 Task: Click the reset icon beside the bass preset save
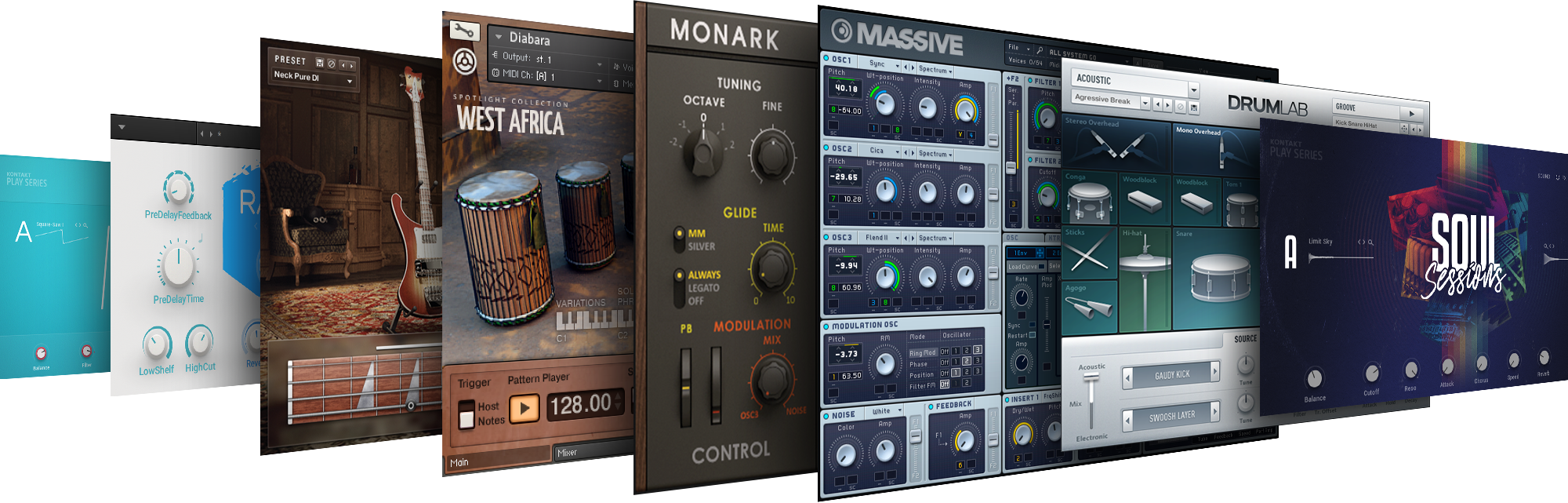[x=332, y=64]
